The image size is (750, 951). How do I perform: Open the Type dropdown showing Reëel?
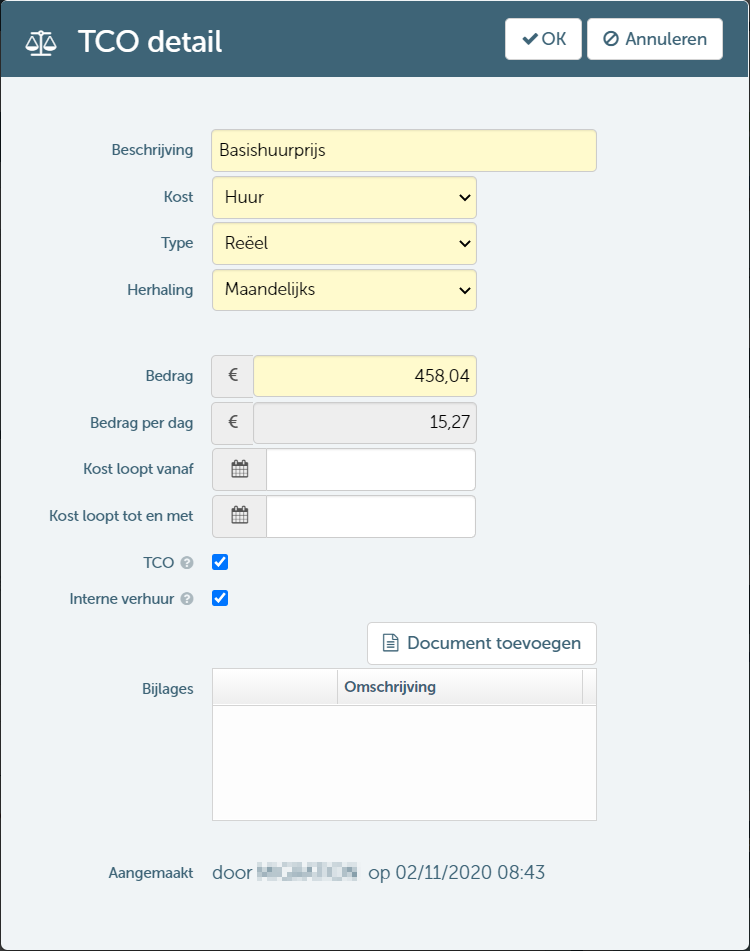344,244
